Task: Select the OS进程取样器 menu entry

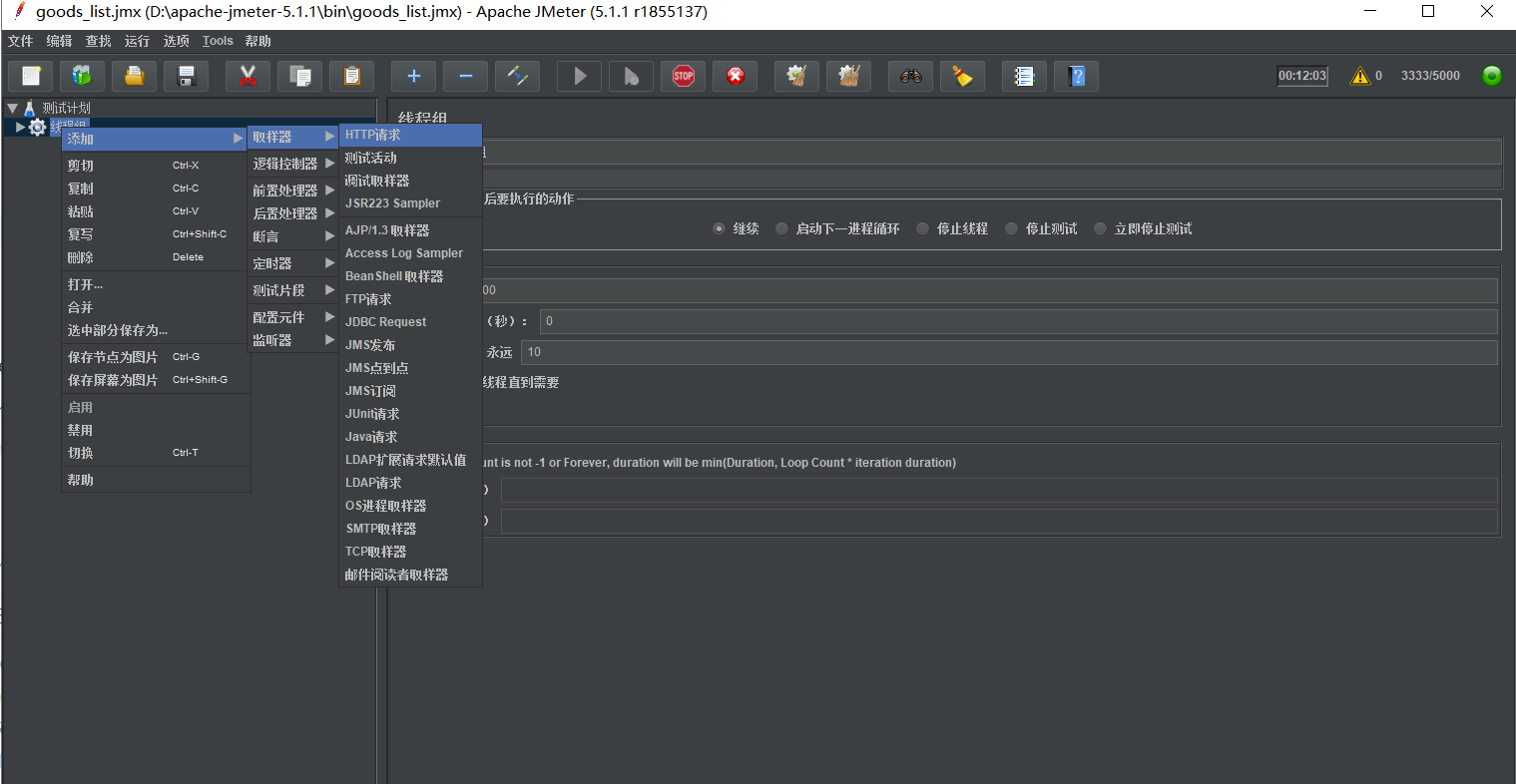Action: 410,506
